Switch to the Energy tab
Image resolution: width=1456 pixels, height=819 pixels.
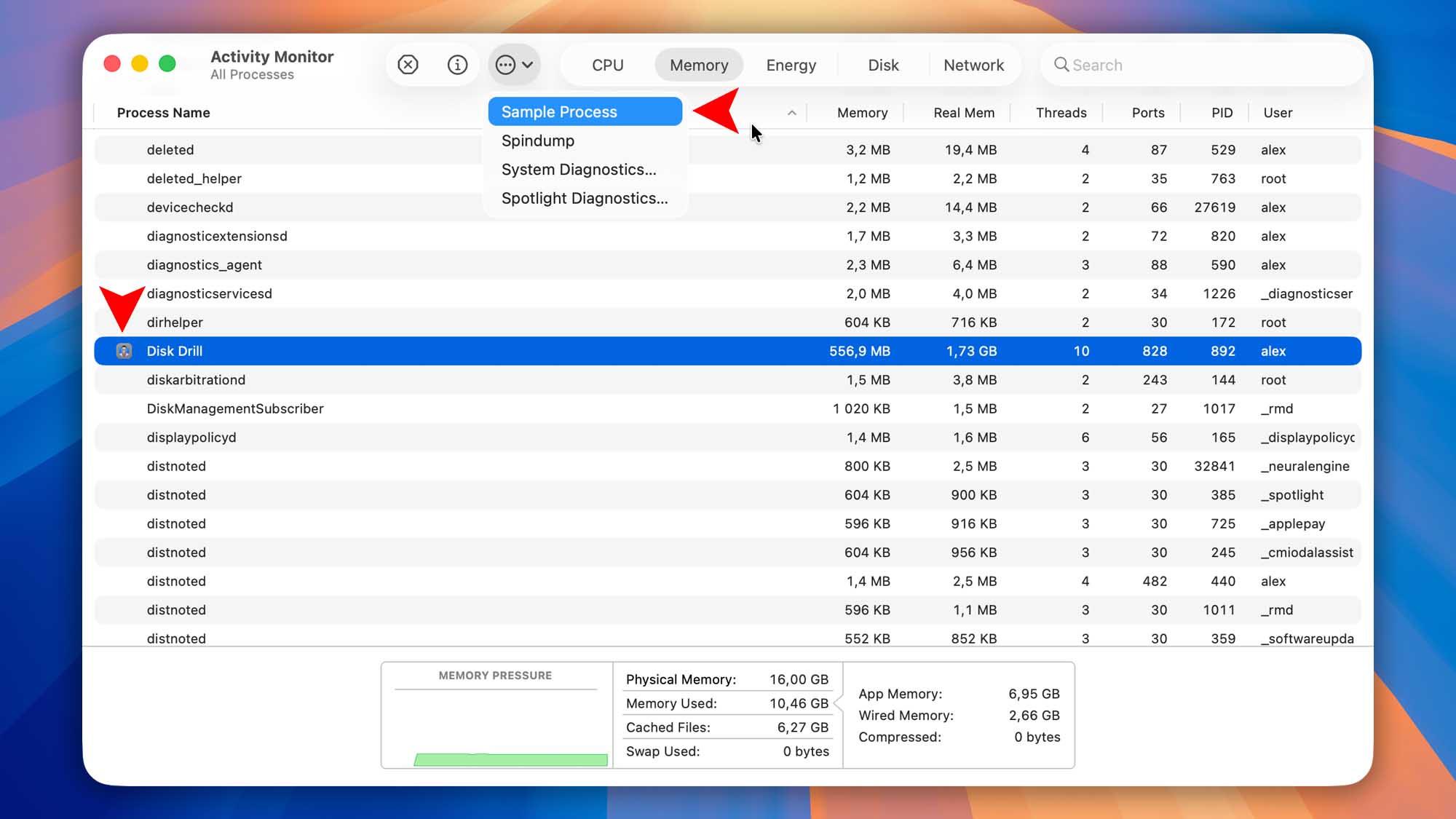[x=791, y=65]
